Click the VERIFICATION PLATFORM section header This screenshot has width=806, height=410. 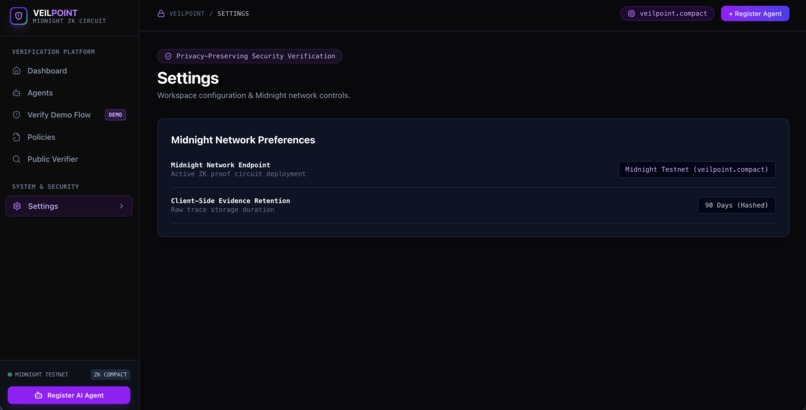coord(53,52)
